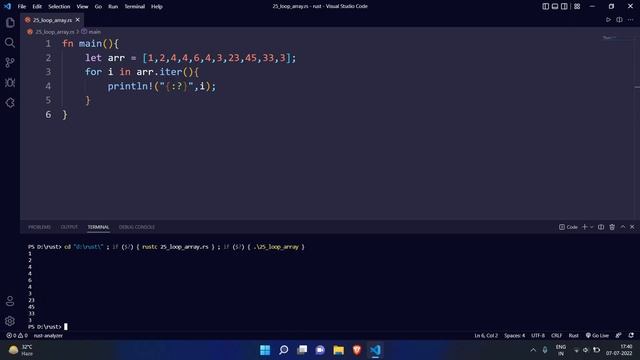Run the code with the play icon
640x360 pixels.
coord(608,20)
